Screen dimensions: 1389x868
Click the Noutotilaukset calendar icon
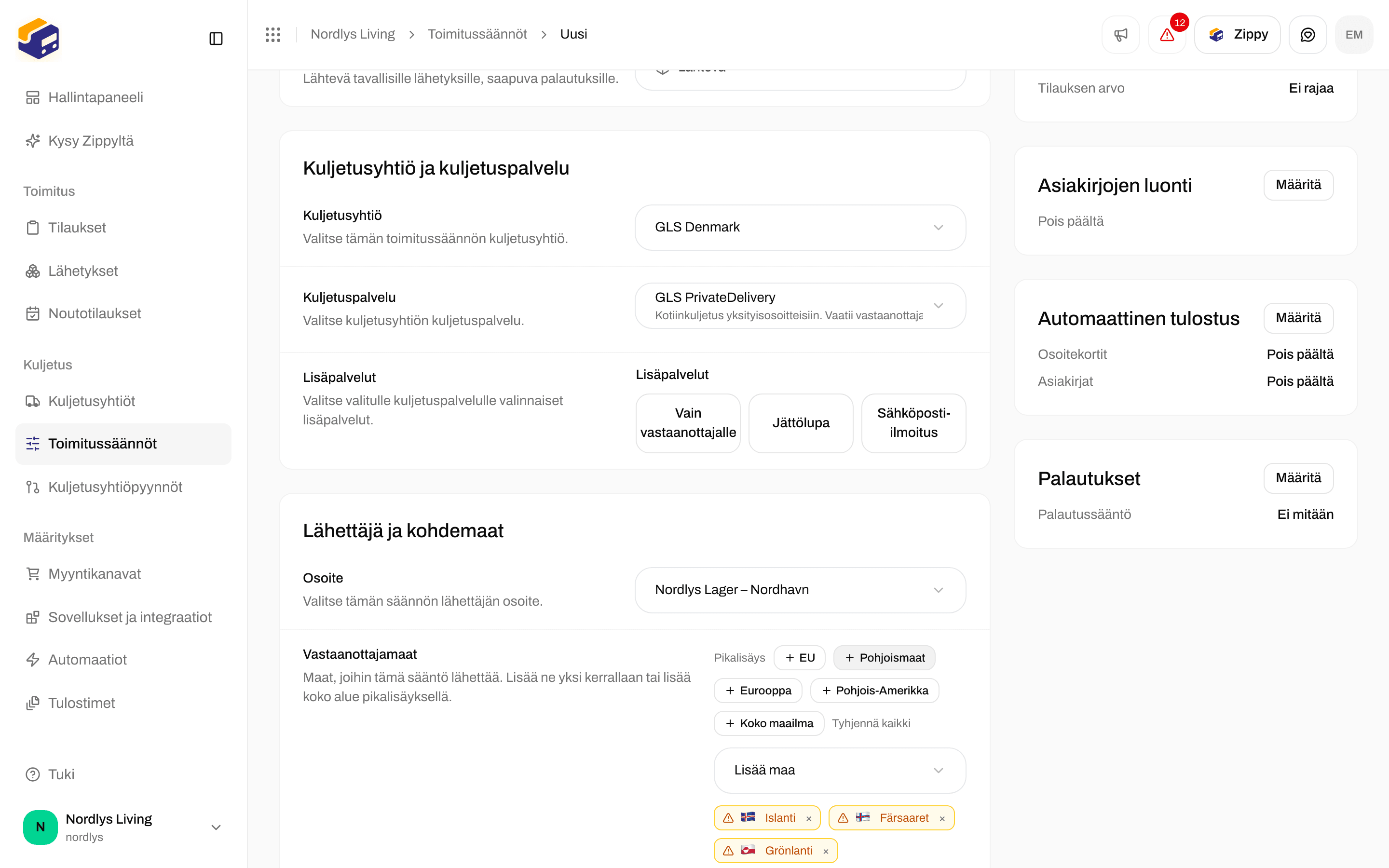pos(33,313)
